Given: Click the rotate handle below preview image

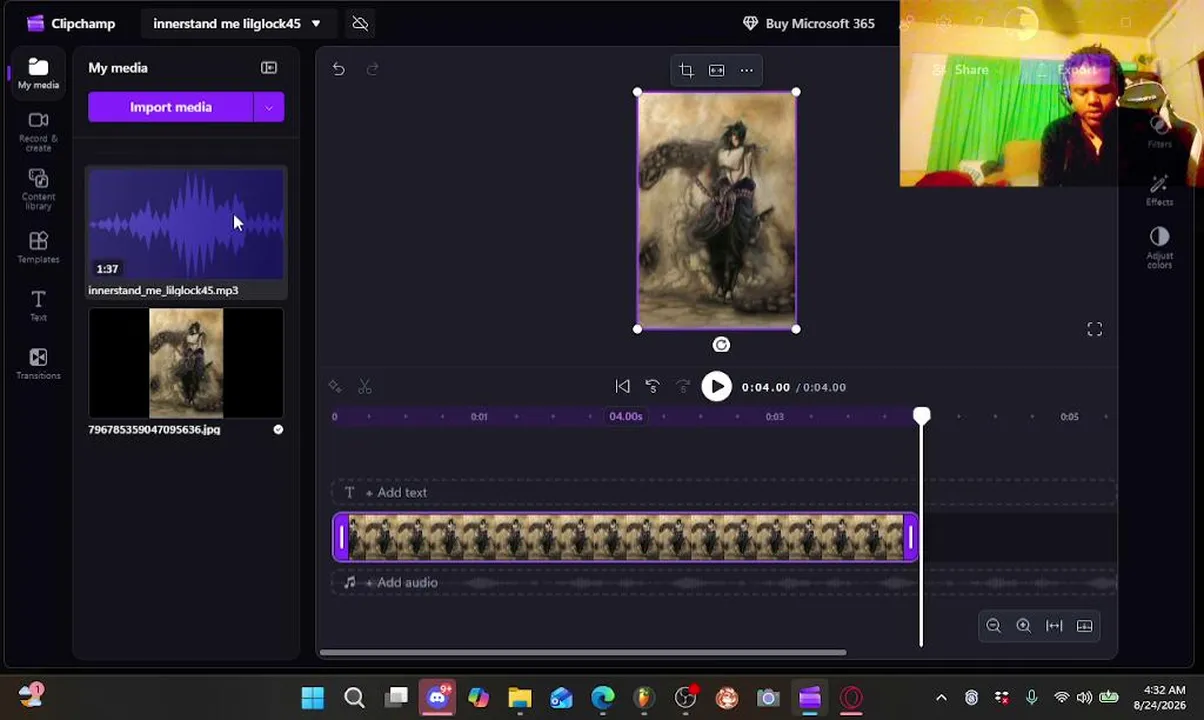Looking at the screenshot, I should click(x=721, y=345).
